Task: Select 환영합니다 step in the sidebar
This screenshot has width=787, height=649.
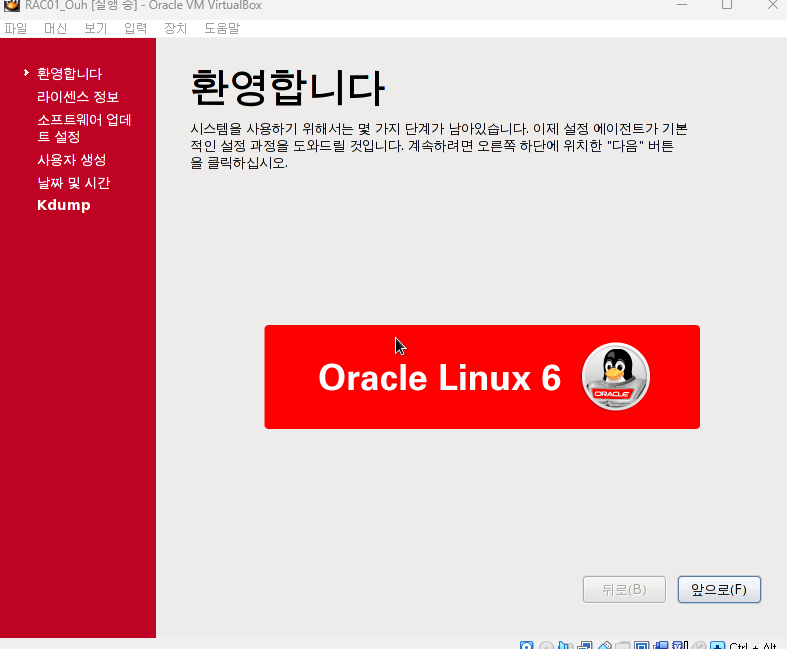Action: (x=69, y=74)
